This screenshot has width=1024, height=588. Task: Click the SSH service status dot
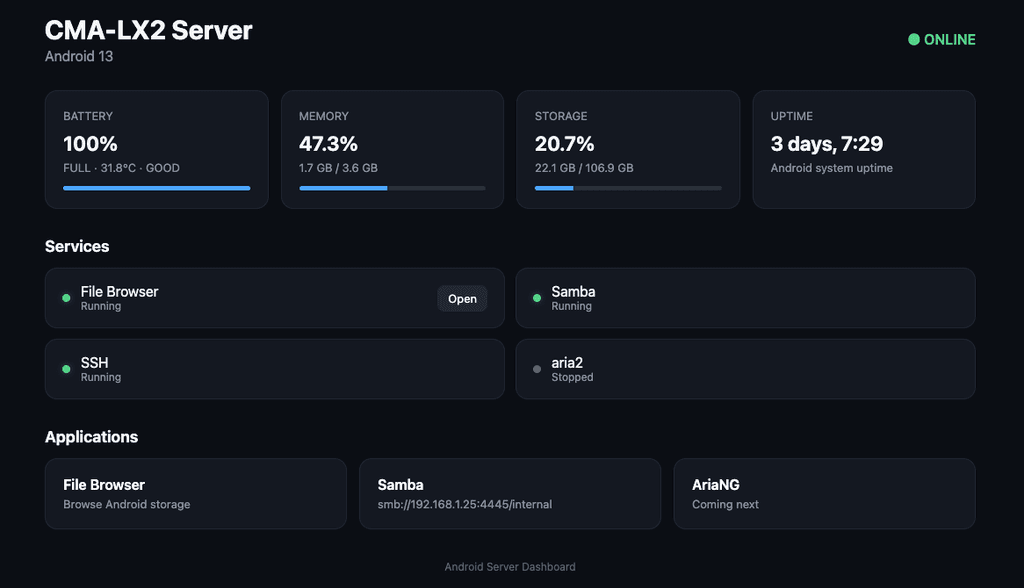(66, 369)
